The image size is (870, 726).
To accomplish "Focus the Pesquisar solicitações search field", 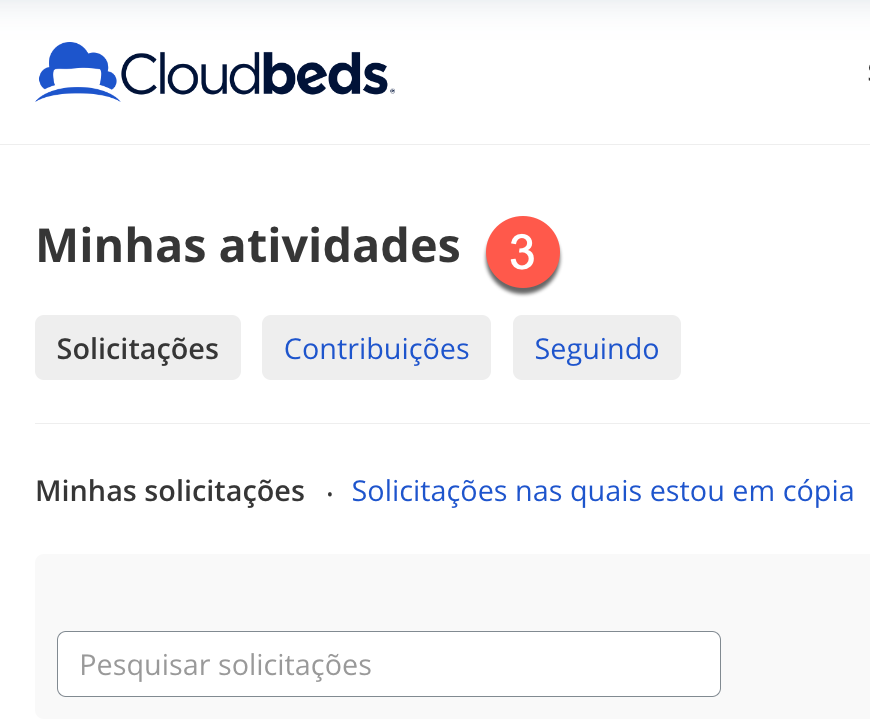I will [388, 664].
